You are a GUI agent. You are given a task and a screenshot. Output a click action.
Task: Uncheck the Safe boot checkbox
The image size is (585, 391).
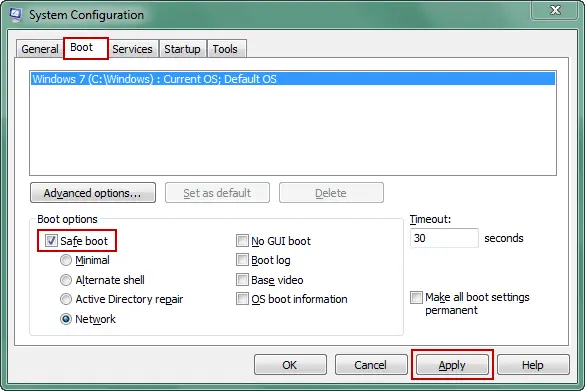[51, 241]
